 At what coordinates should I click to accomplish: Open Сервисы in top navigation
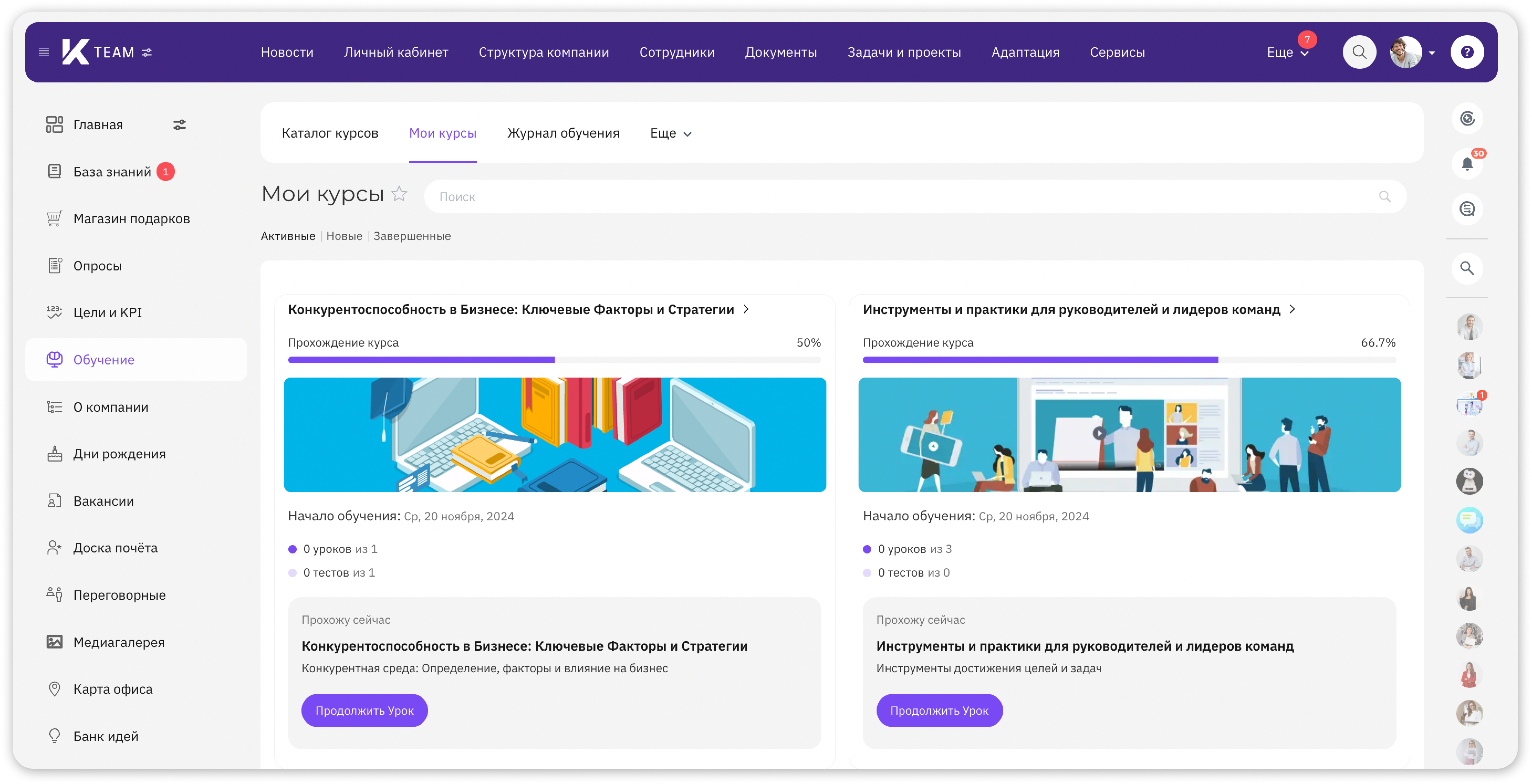click(x=1117, y=52)
